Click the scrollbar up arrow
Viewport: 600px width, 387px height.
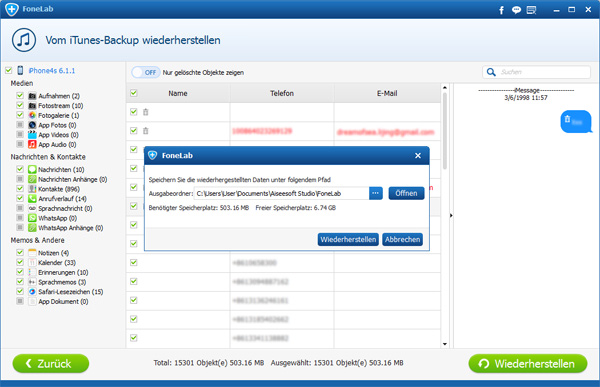445,88
